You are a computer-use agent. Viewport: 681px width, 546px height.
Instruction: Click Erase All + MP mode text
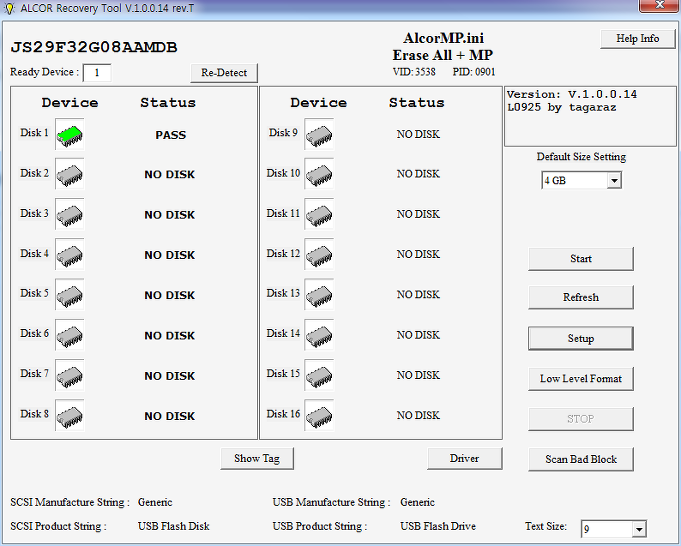(443, 56)
